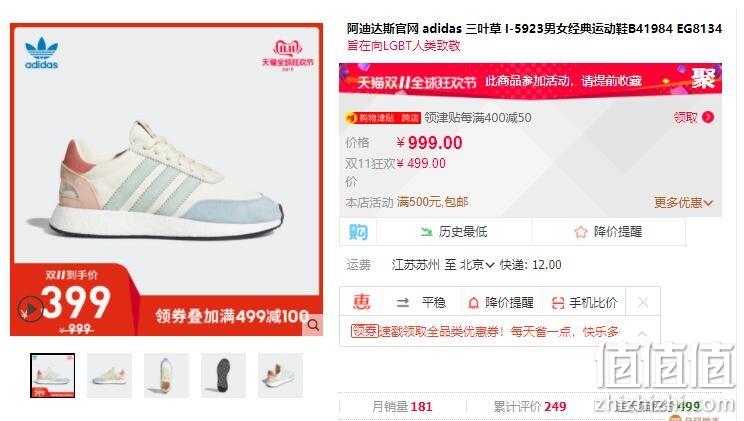Click the bell 降价提醒 price alert
This screenshot has height=421, width=744.
coord(501,302)
